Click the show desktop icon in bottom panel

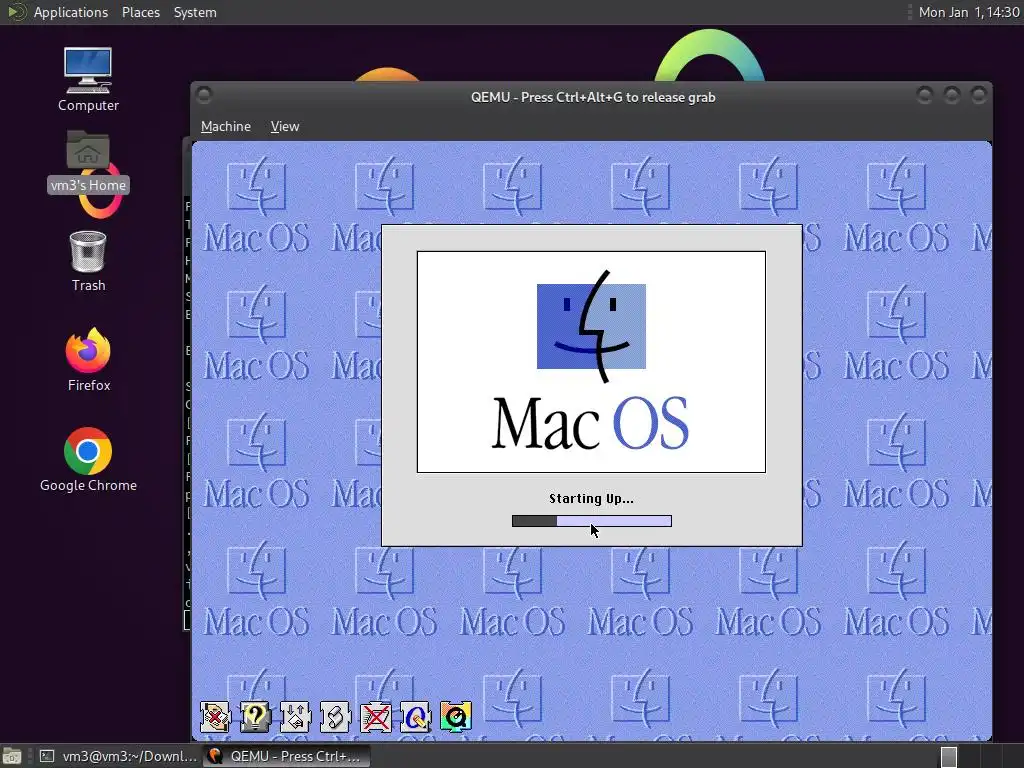point(12,756)
